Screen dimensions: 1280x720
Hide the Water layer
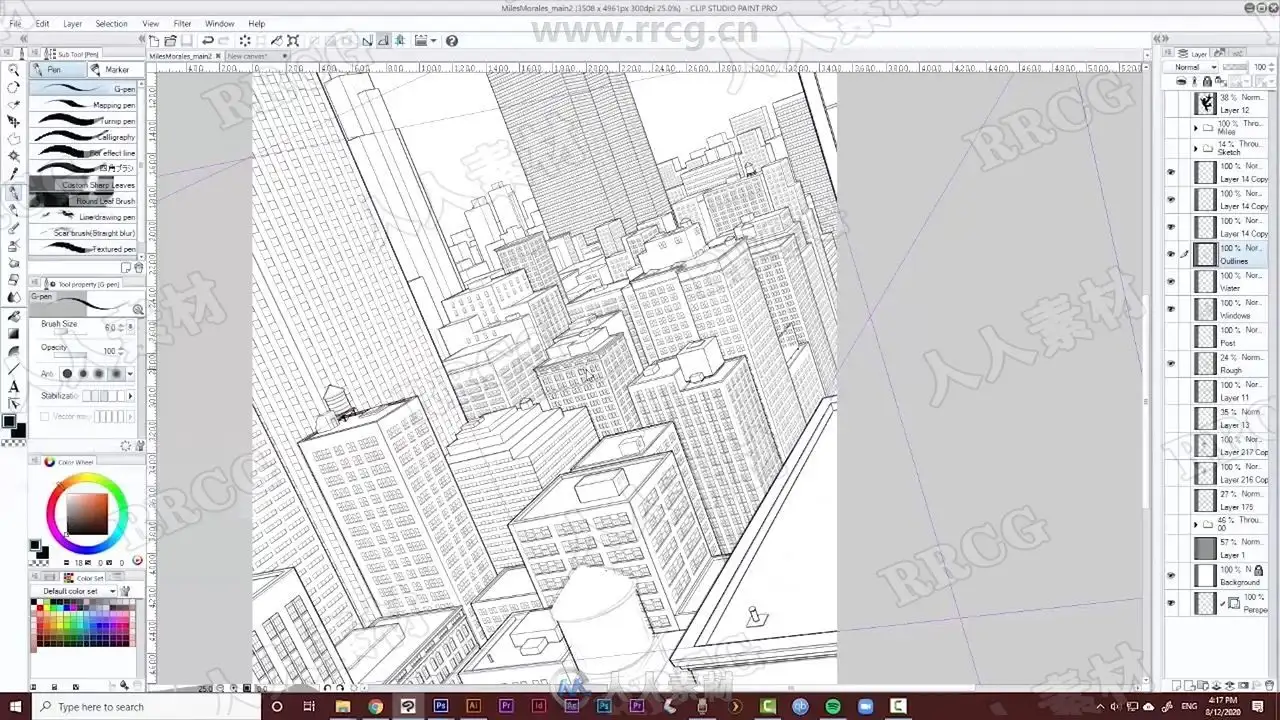point(1171,282)
